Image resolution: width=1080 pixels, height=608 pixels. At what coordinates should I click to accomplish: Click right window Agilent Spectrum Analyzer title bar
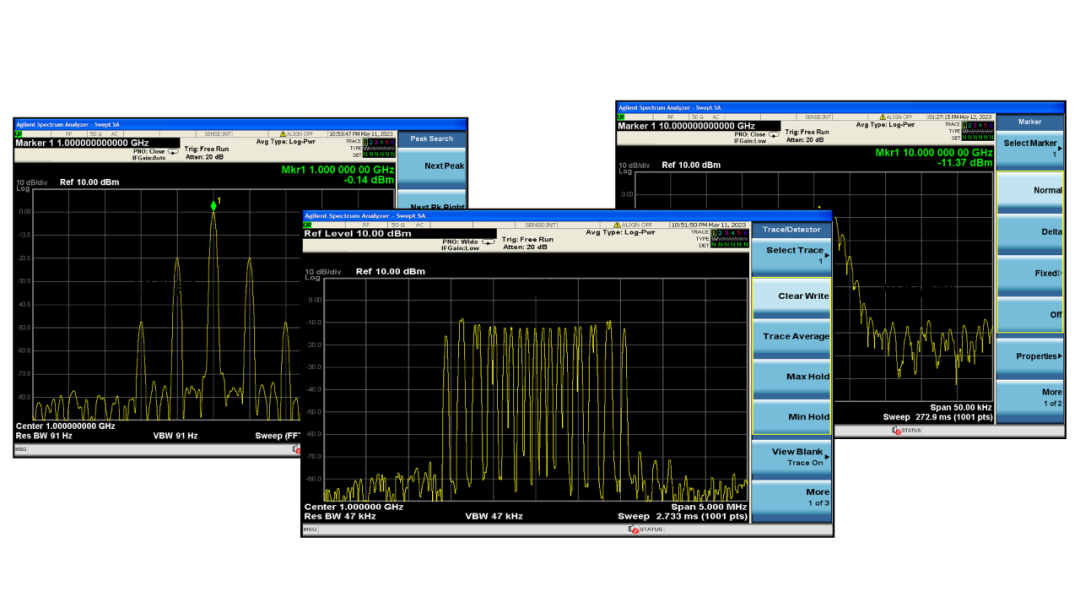pos(840,107)
